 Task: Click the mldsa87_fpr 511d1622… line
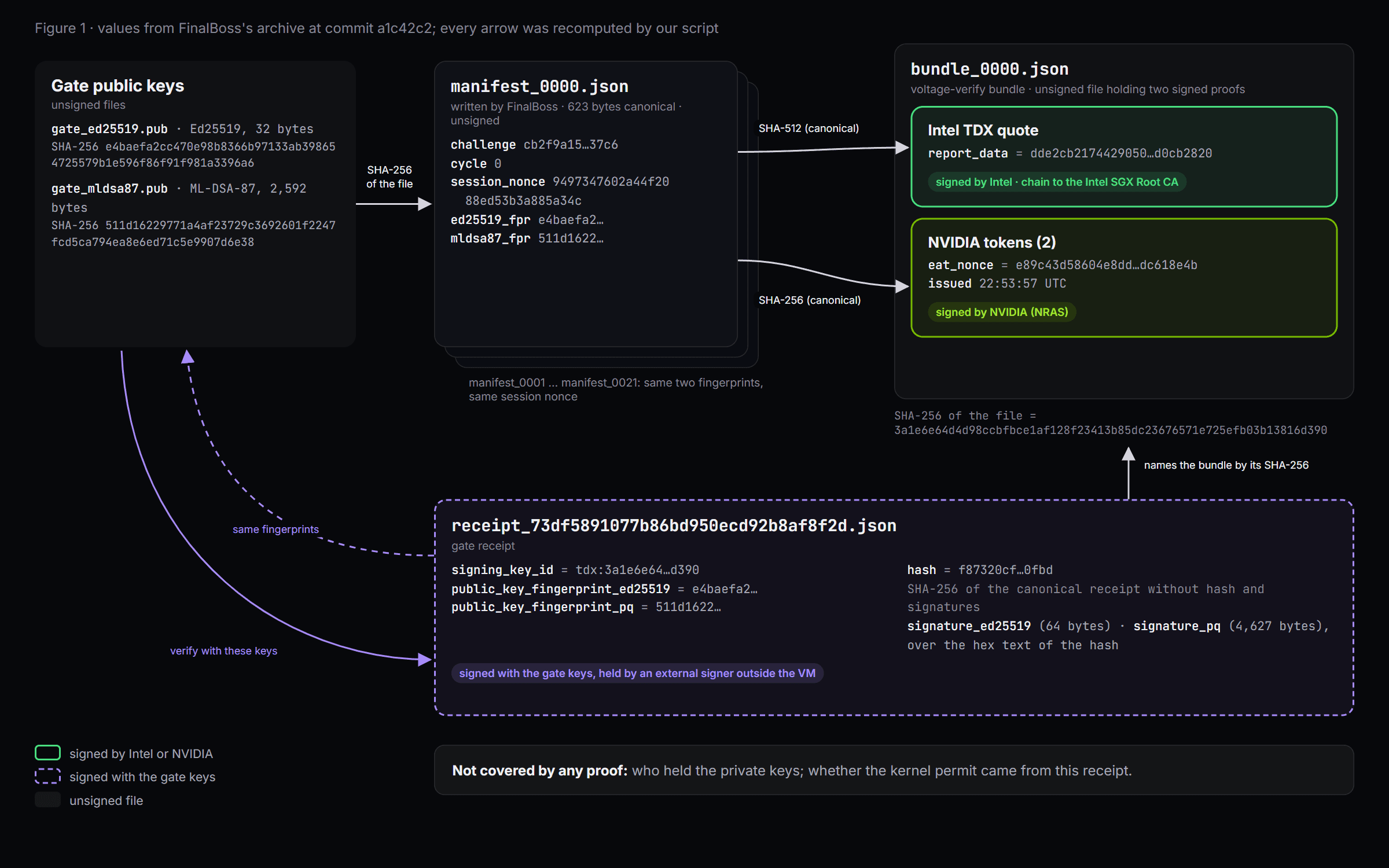(527, 238)
